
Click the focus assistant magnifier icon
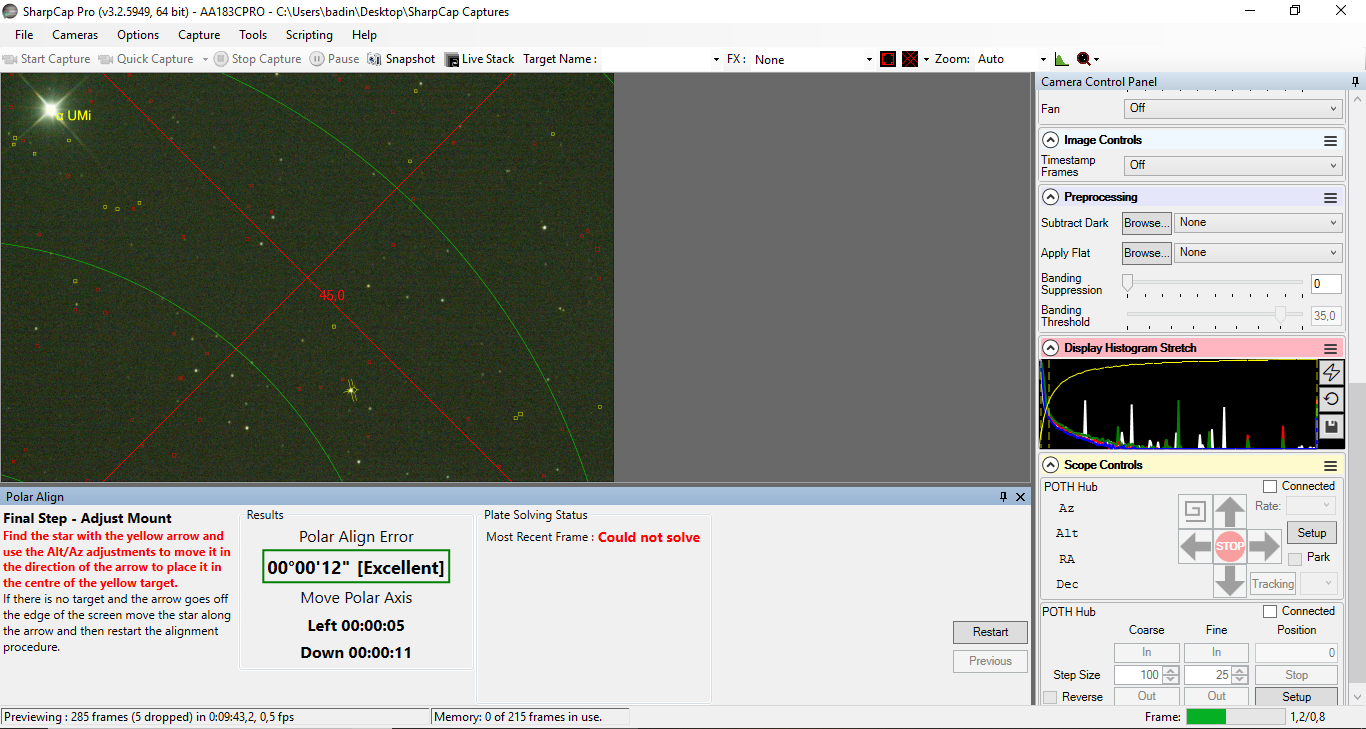coord(1083,59)
